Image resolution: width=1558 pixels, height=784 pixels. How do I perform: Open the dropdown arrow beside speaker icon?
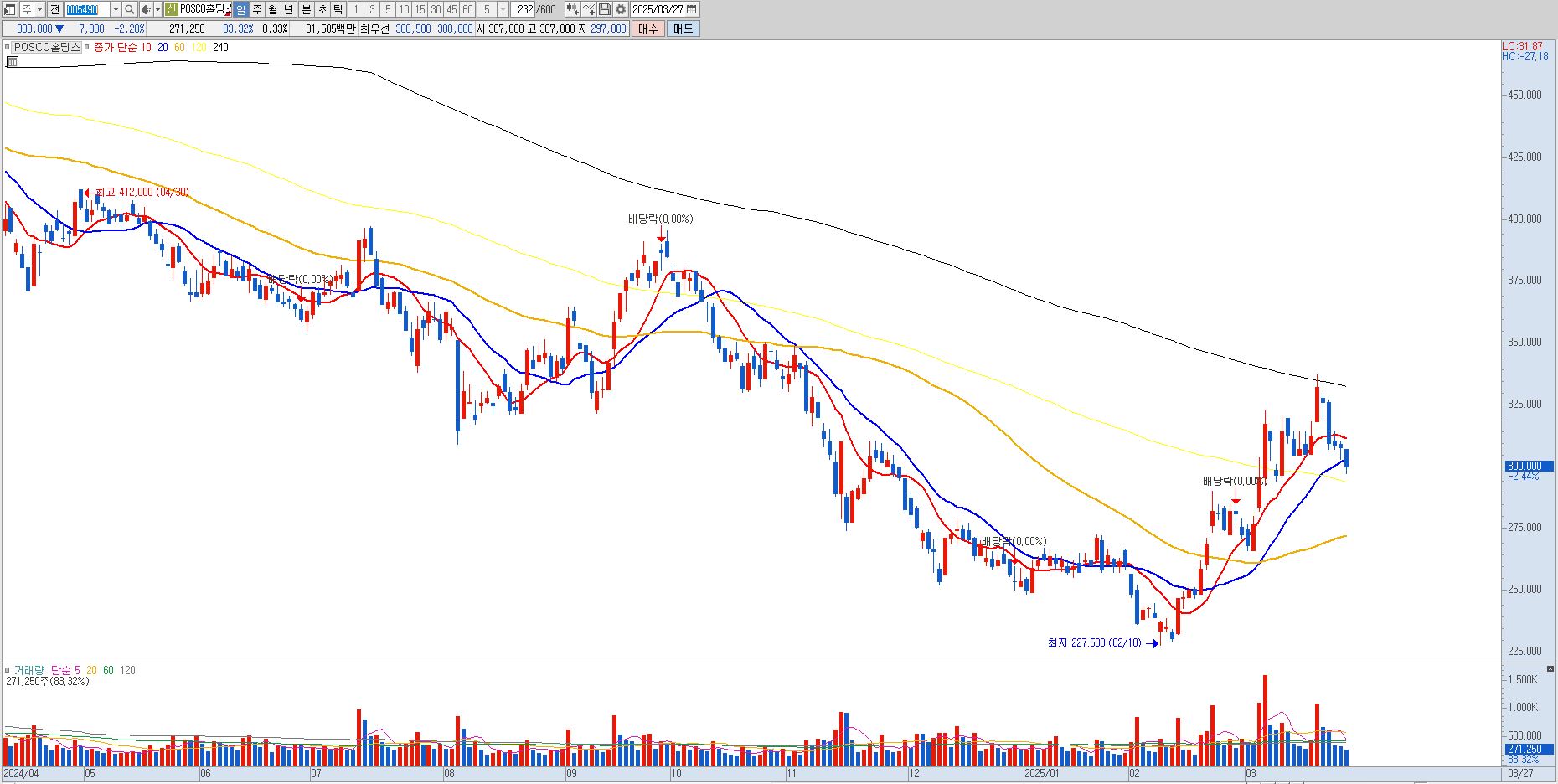pos(157,9)
